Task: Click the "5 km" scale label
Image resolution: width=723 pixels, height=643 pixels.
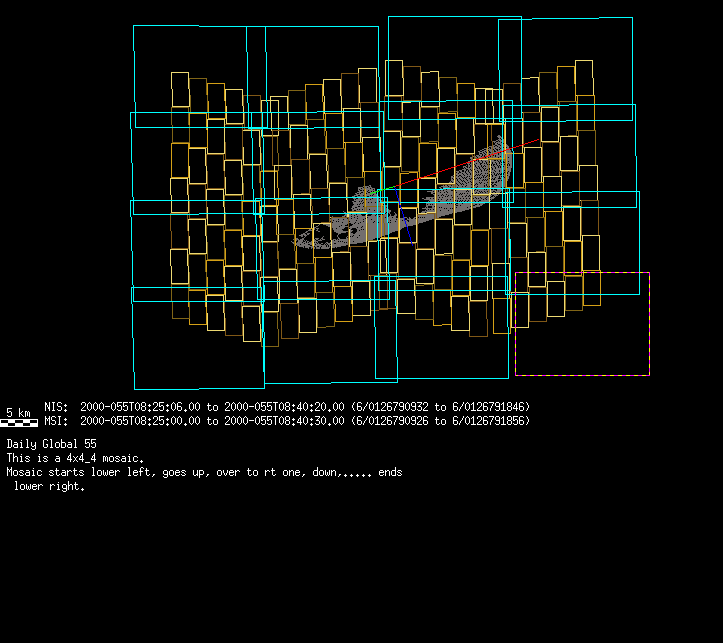Action: (19, 412)
